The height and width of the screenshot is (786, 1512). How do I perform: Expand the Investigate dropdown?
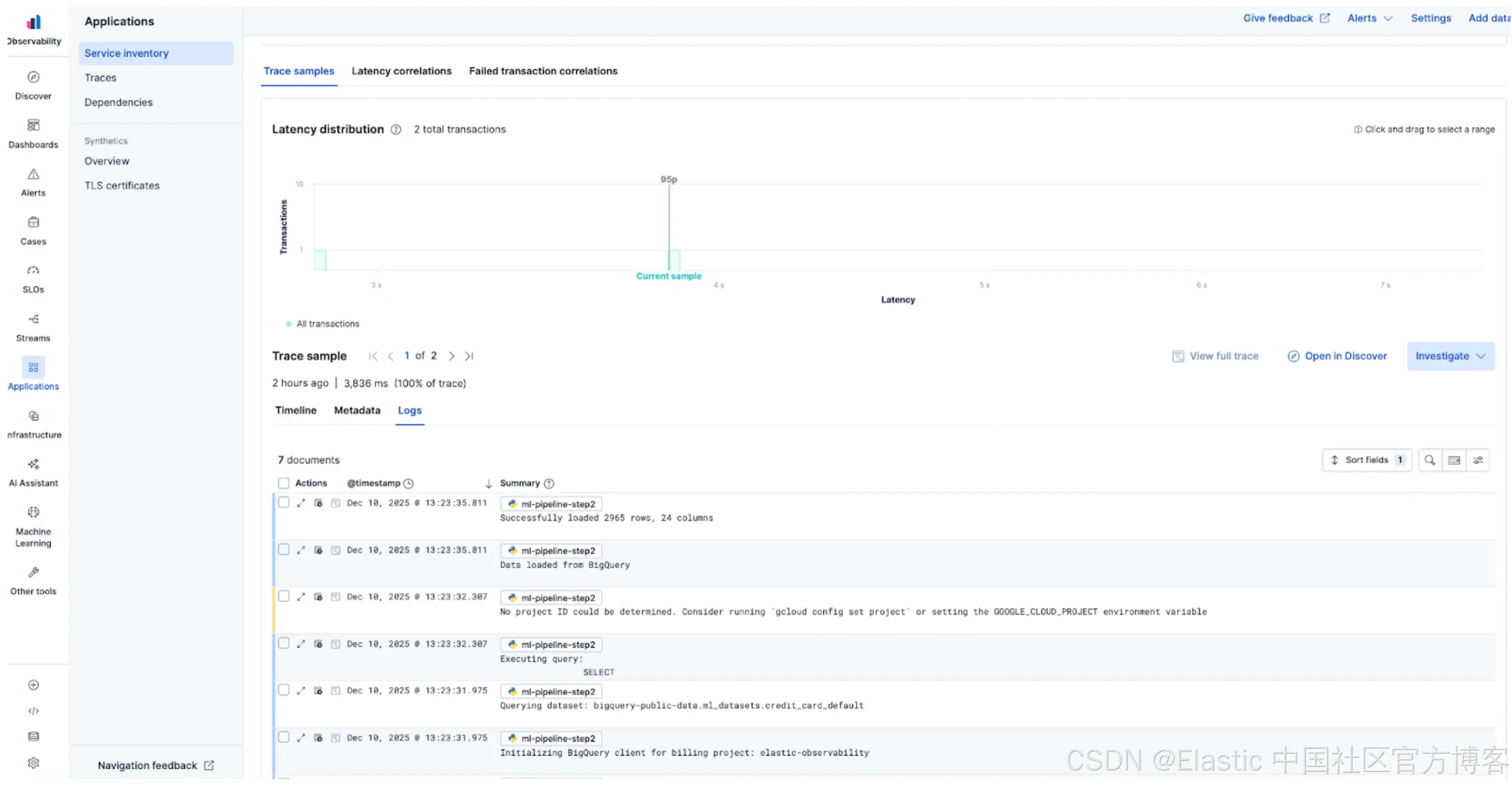pos(1450,357)
